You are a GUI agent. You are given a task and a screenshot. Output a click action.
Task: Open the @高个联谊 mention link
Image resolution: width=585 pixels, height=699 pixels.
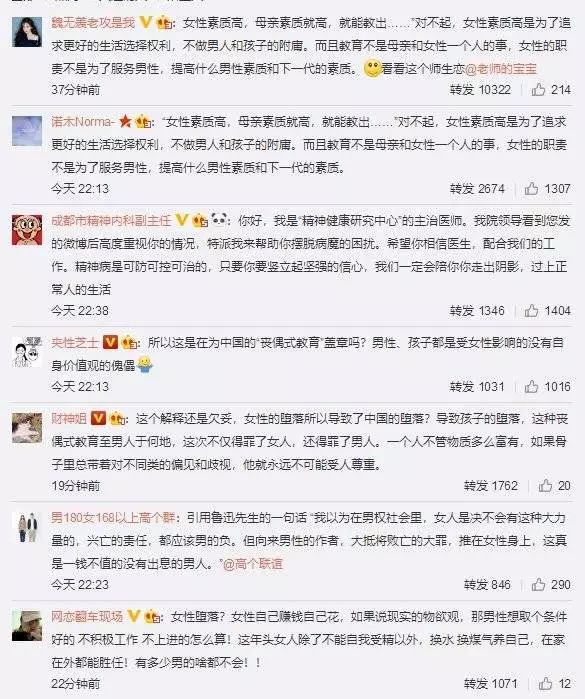(x=253, y=564)
